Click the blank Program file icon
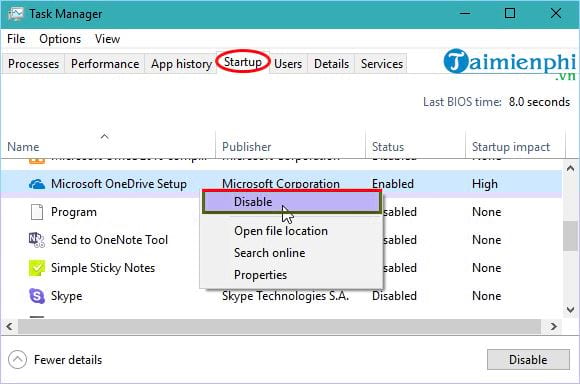The image size is (580, 384). [37, 212]
